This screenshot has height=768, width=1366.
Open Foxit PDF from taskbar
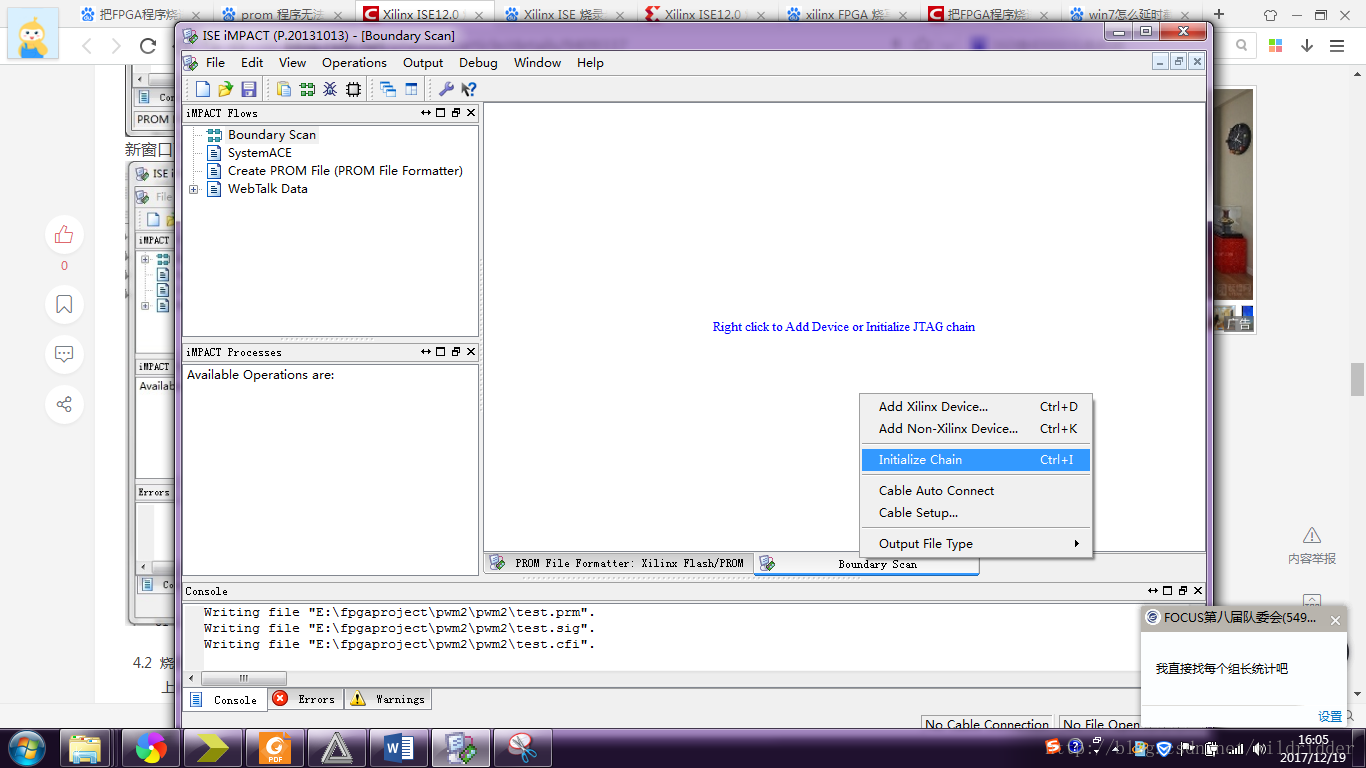tap(275, 748)
